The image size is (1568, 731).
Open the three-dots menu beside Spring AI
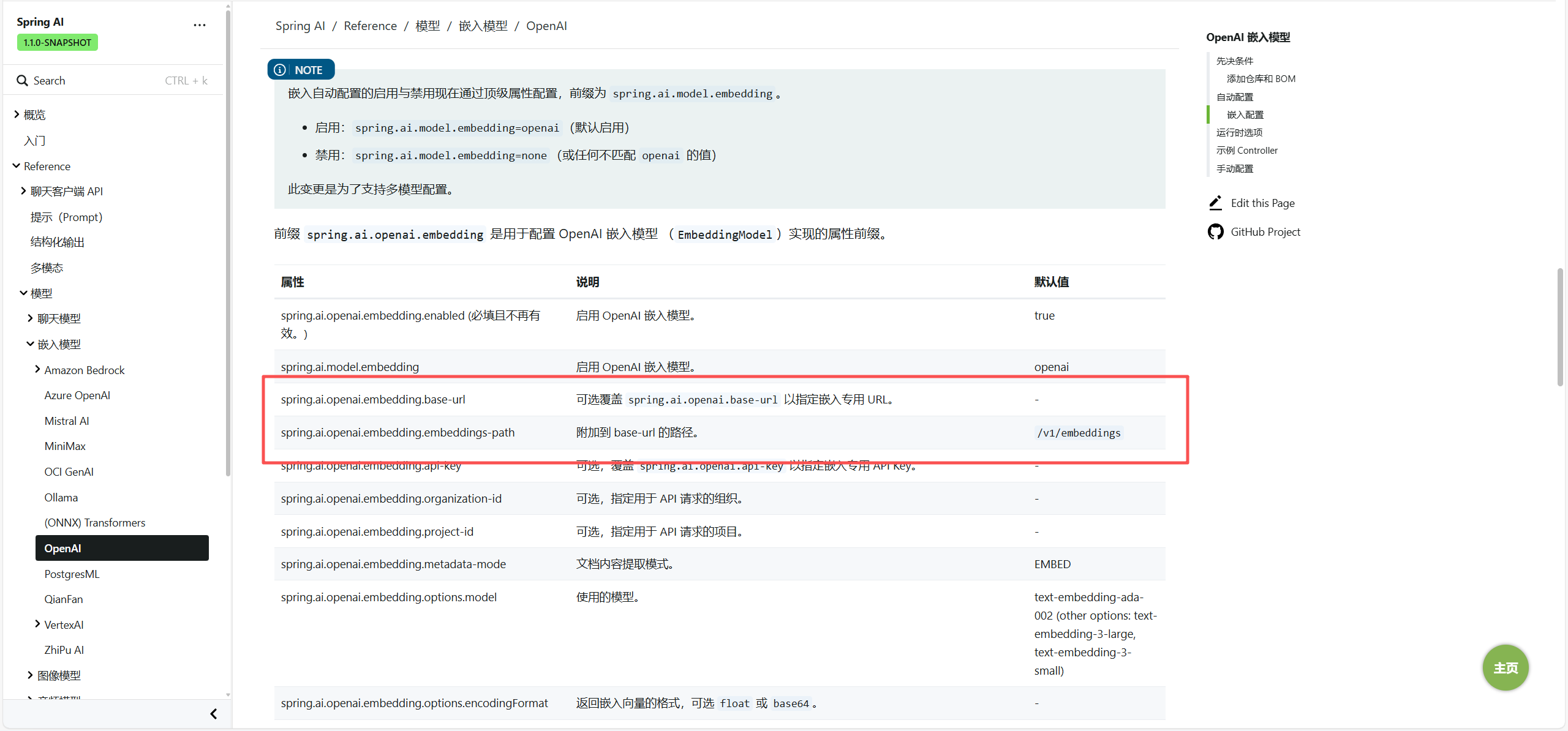(199, 25)
